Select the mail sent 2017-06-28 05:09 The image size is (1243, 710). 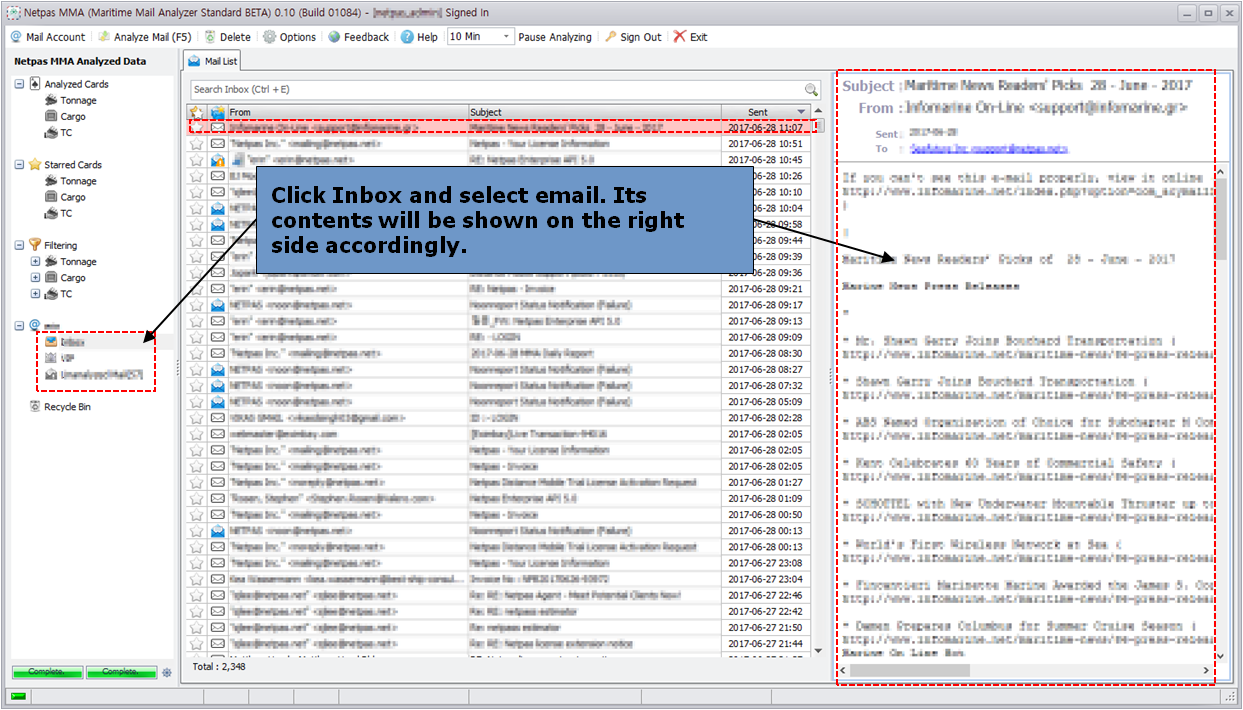[500, 402]
